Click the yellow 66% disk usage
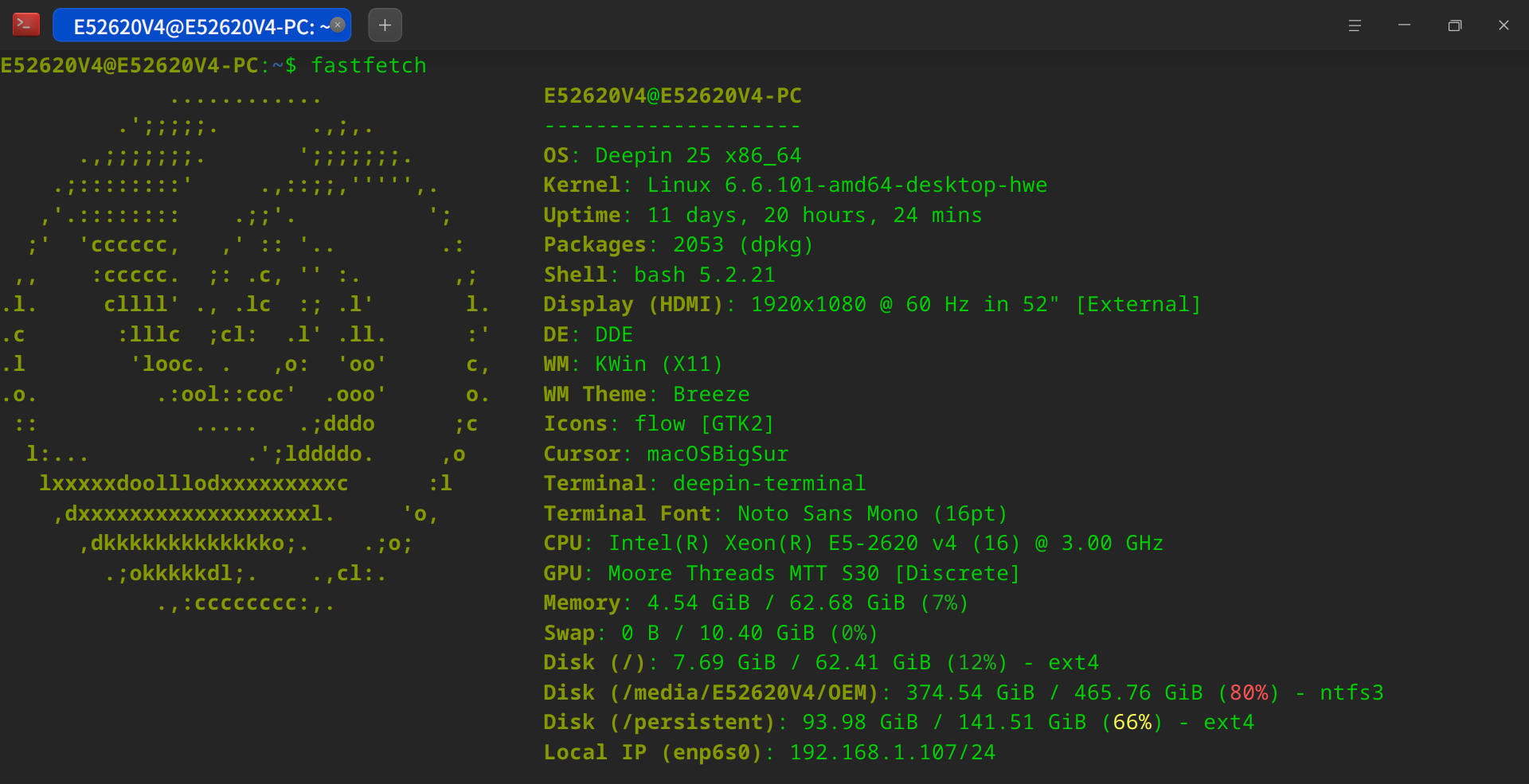Image resolution: width=1529 pixels, height=784 pixels. pyautogui.click(x=1132, y=722)
